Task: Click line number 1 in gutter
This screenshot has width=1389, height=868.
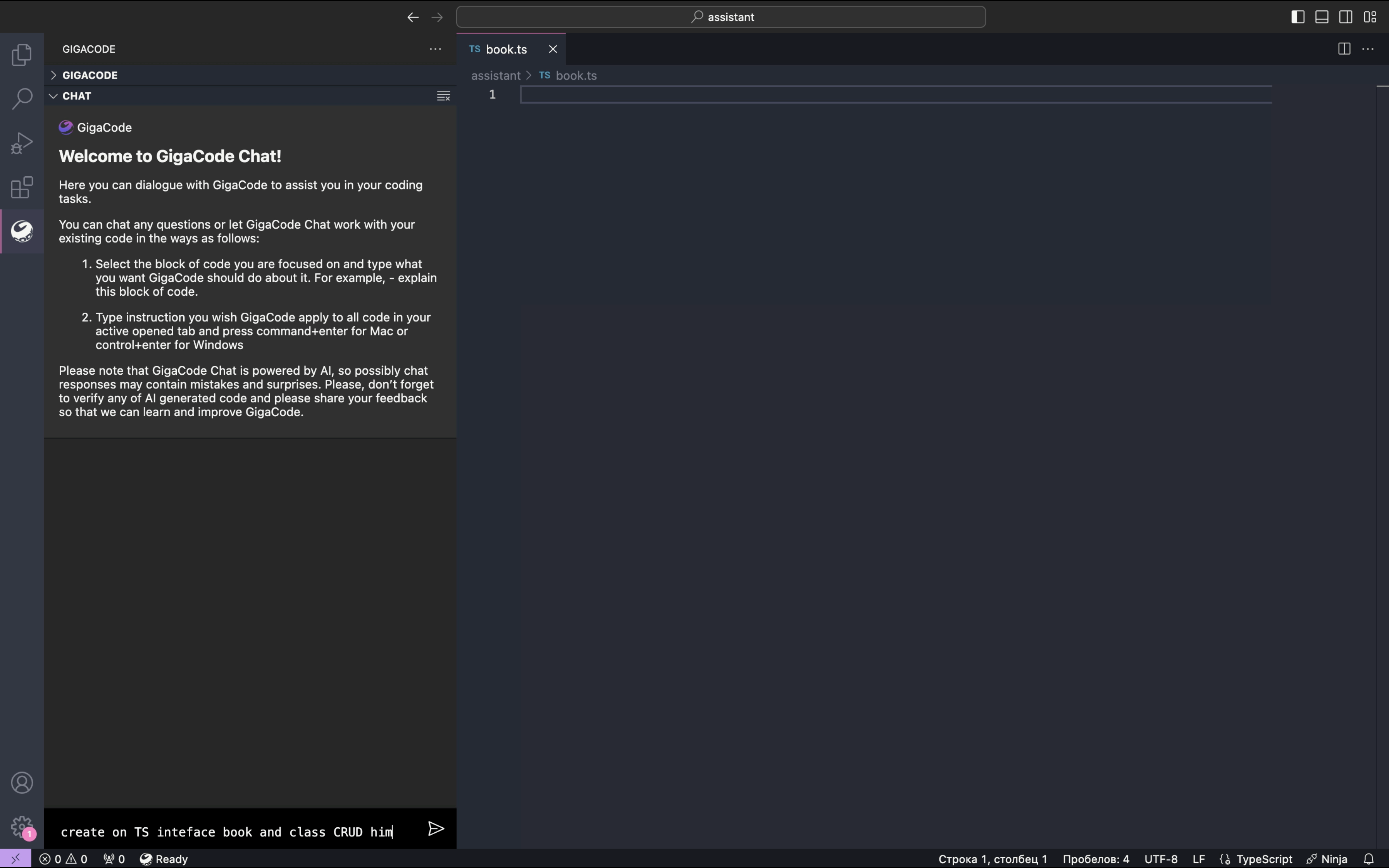Action: click(492, 95)
